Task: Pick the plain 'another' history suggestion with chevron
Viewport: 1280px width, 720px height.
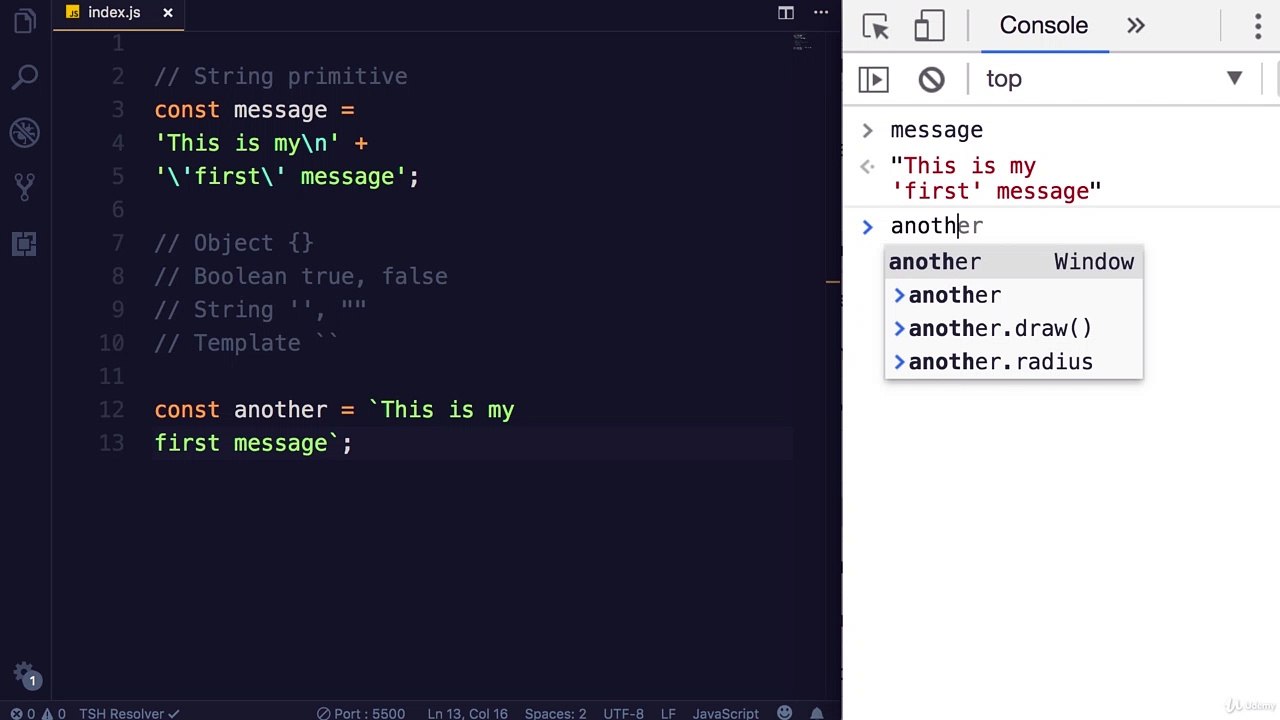Action: (1013, 295)
